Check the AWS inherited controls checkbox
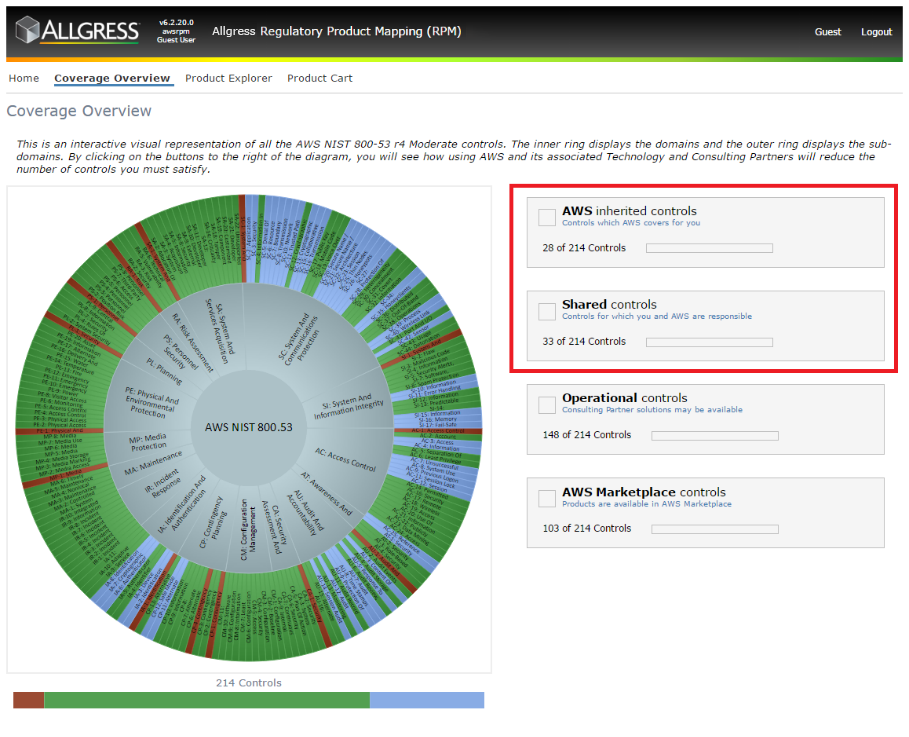The image size is (909, 737). pos(547,217)
